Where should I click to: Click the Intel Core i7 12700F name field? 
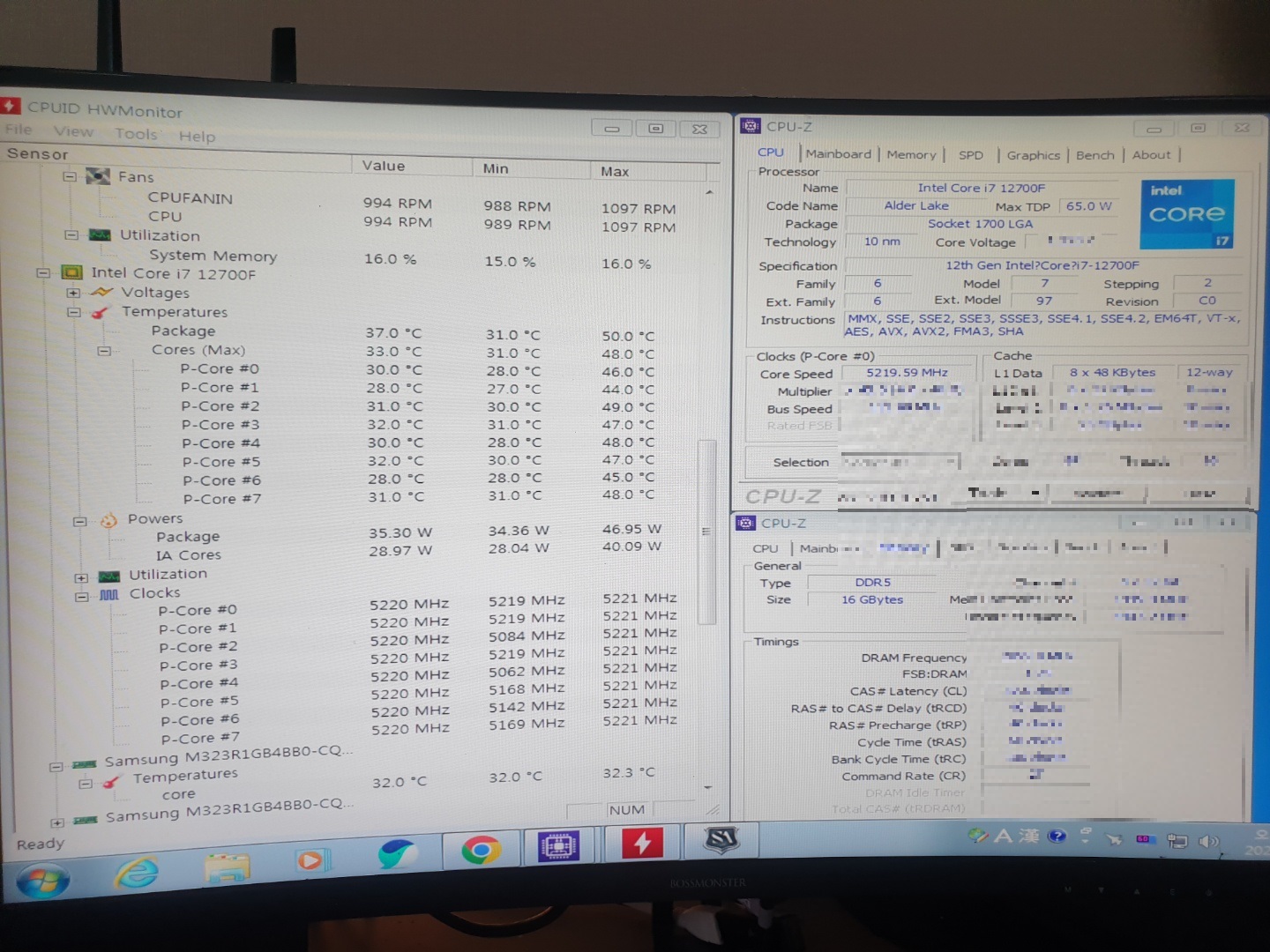tap(981, 188)
